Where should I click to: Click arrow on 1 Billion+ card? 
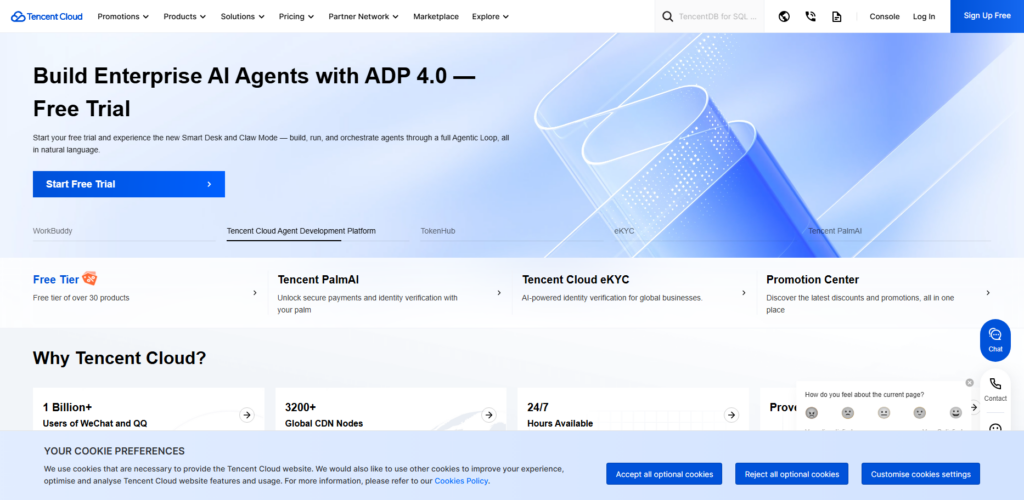point(246,414)
